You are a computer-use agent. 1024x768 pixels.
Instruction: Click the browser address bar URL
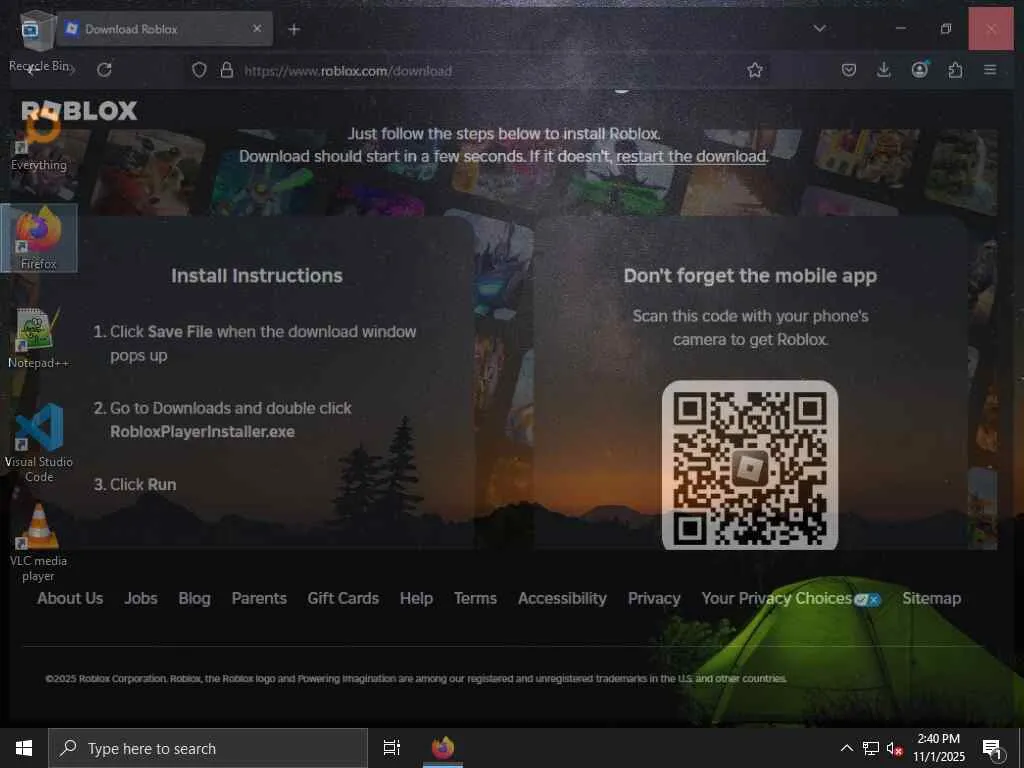point(348,71)
